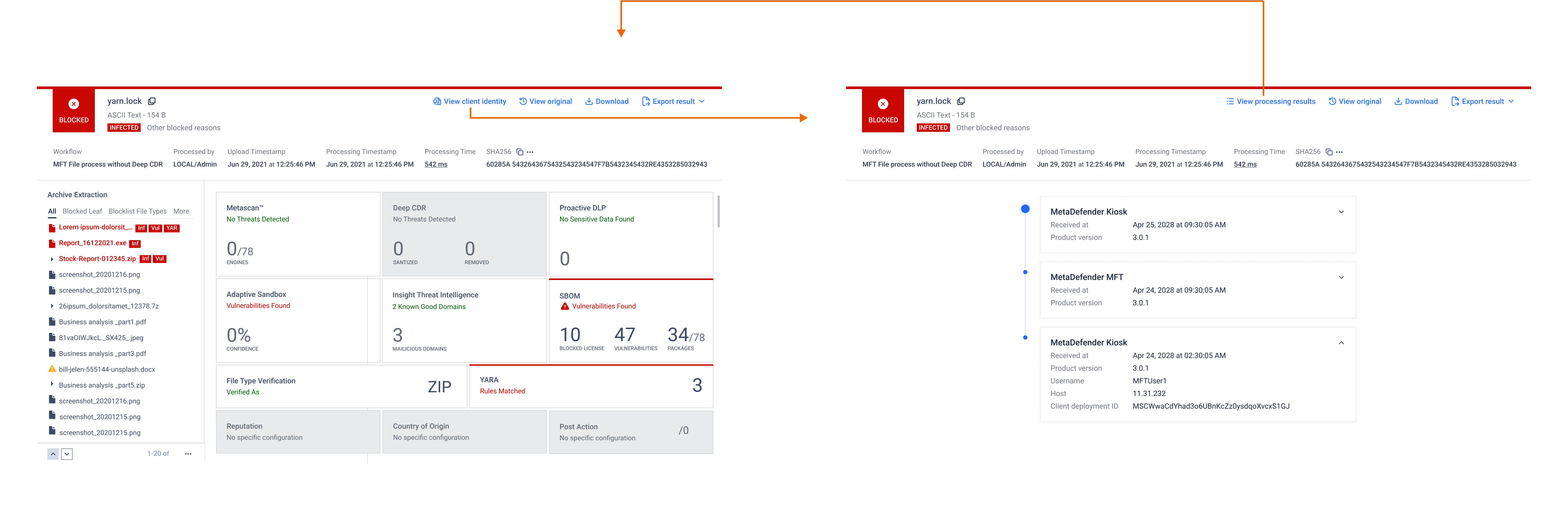Select the Lorem ipsum-dolorsit file entry

coord(96,227)
